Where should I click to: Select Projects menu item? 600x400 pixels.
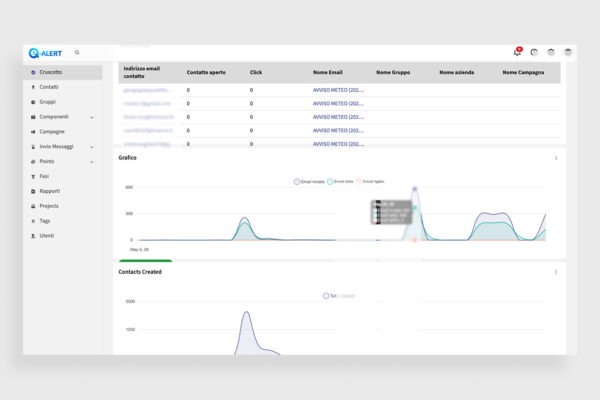49,206
